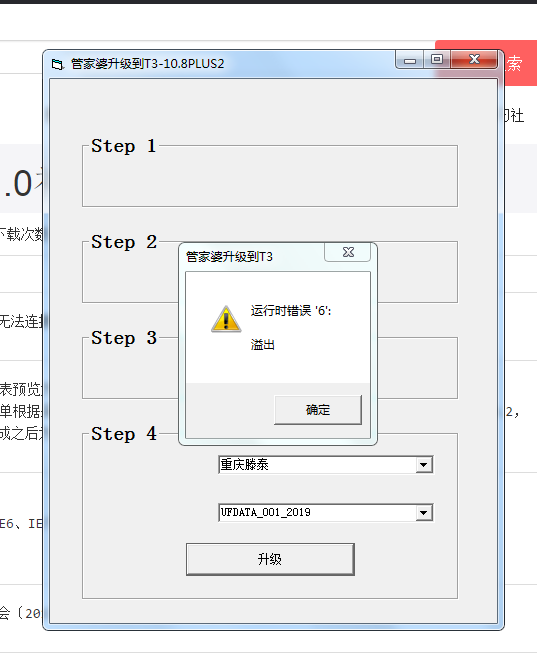The width and height of the screenshot is (537, 653).
Task: Minimize the 管家婆升级到T3-10.8PLUS2 window
Action: click(x=410, y=60)
